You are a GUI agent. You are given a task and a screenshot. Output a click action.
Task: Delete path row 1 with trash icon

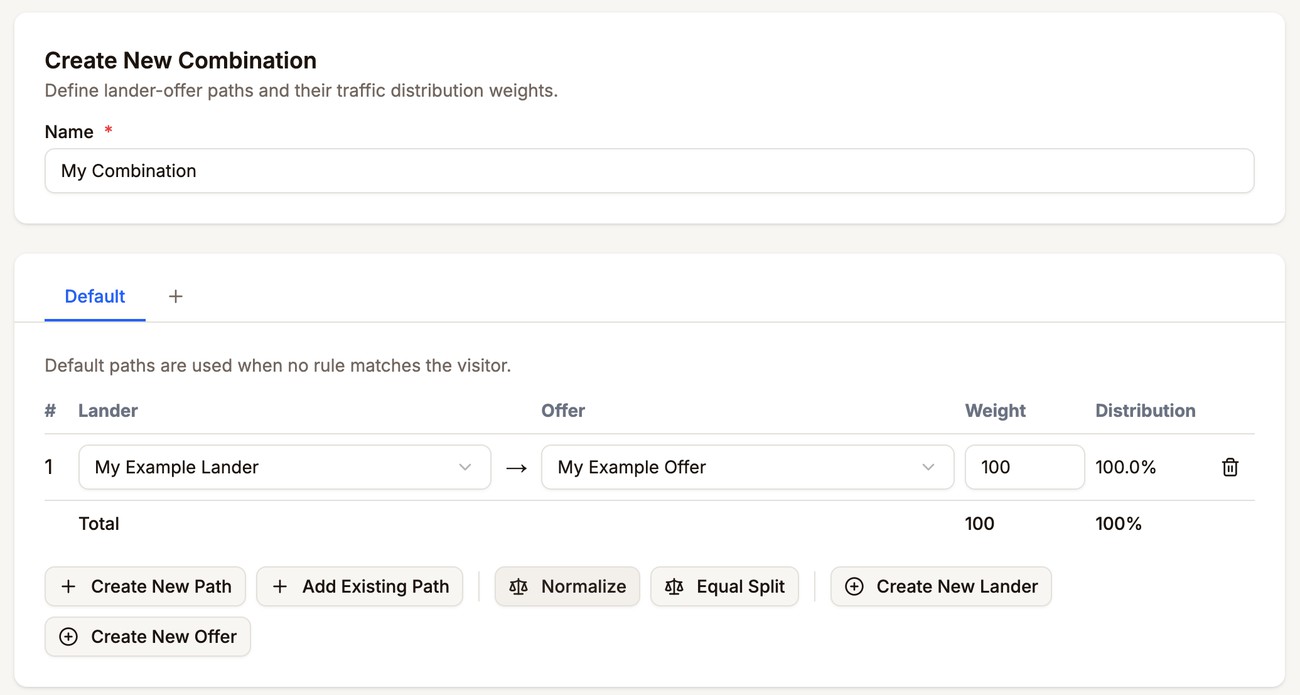[x=1230, y=467]
